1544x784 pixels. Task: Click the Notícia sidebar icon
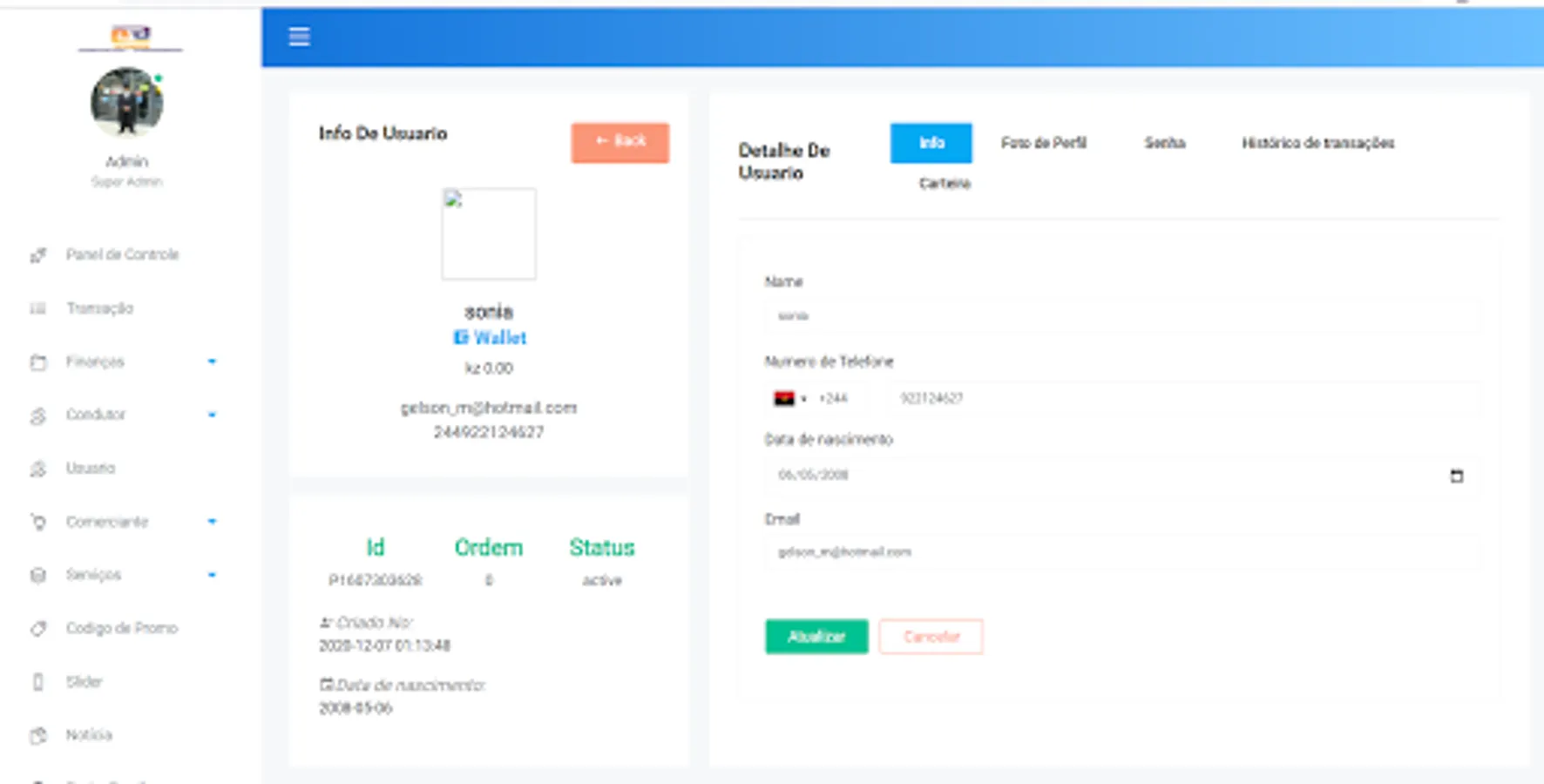38,735
